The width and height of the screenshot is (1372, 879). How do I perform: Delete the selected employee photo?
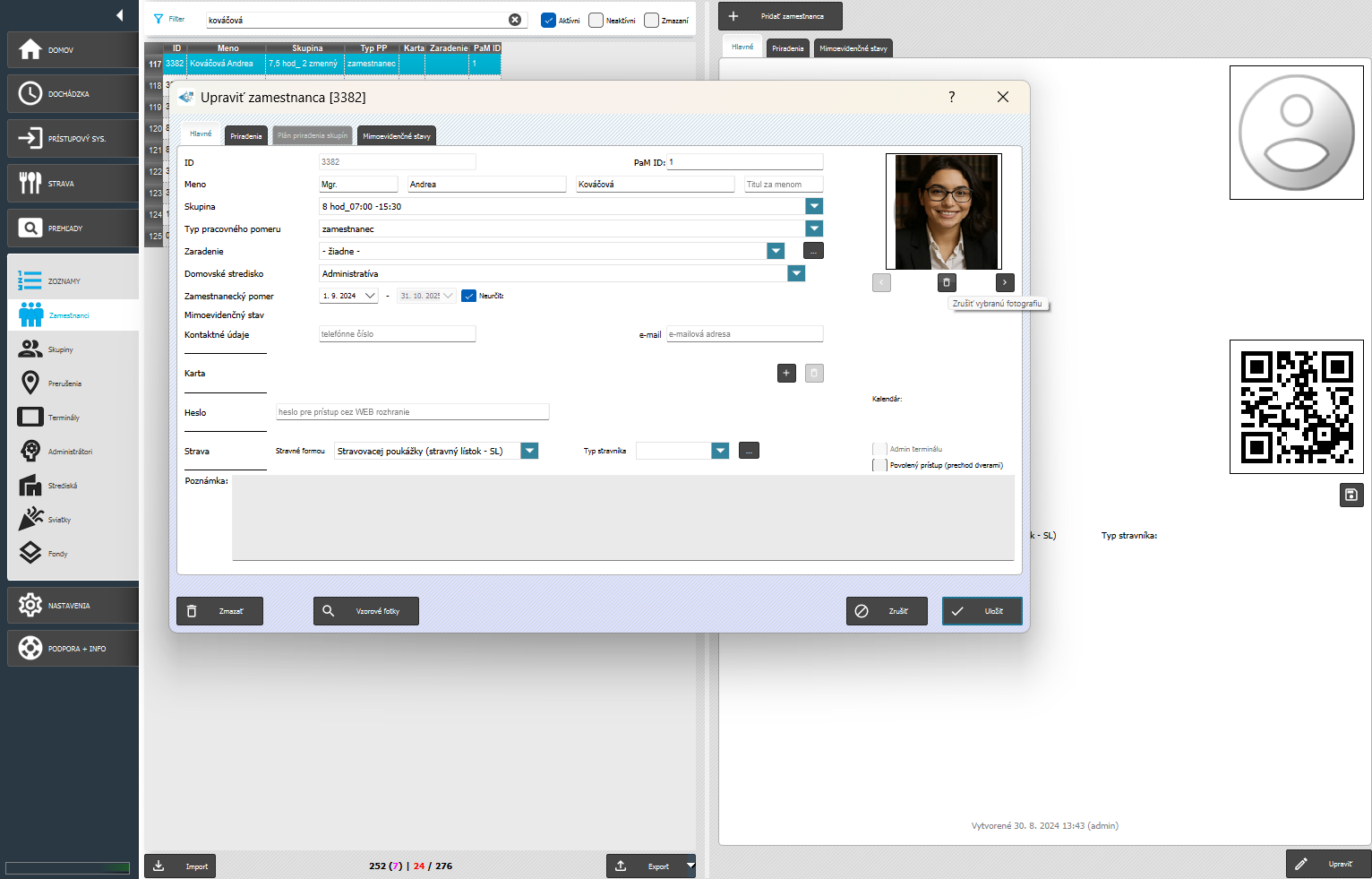click(947, 282)
